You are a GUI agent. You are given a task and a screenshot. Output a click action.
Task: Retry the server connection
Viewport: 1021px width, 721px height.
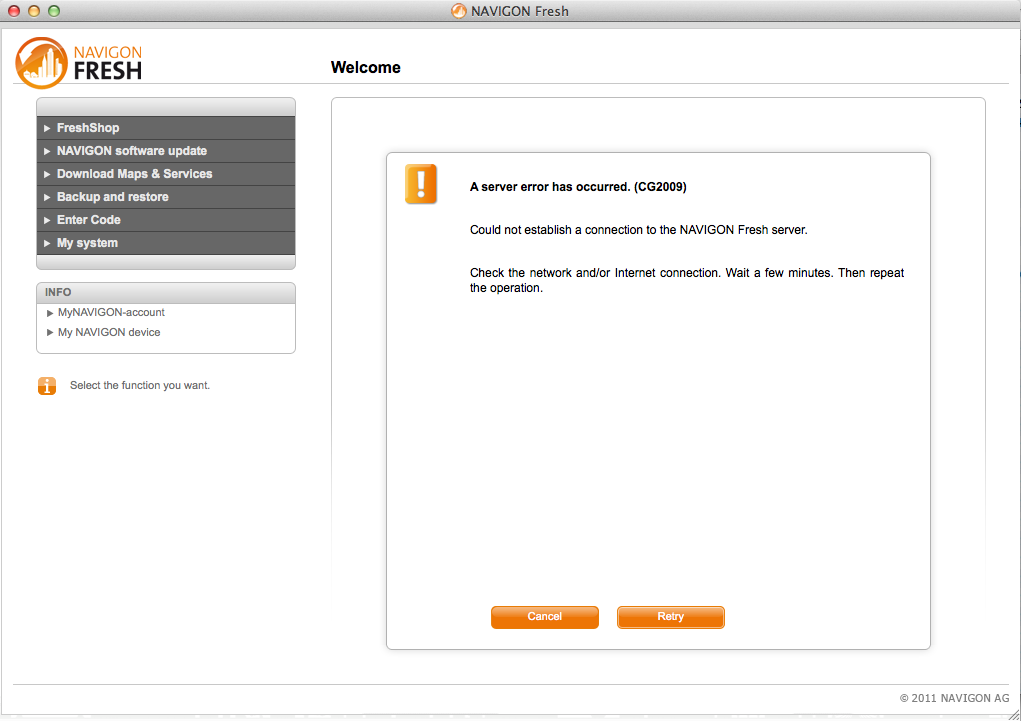click(671, 617)
